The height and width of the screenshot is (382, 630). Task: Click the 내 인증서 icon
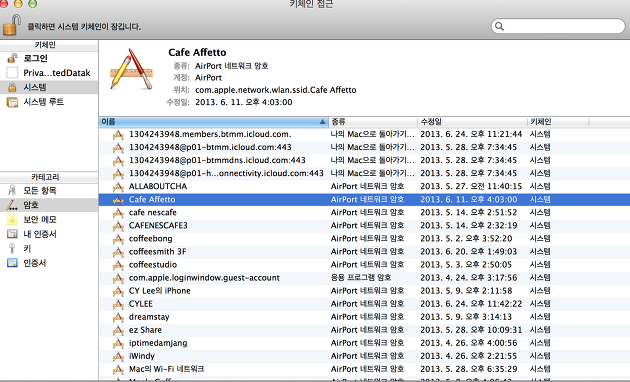coord(12,234)
